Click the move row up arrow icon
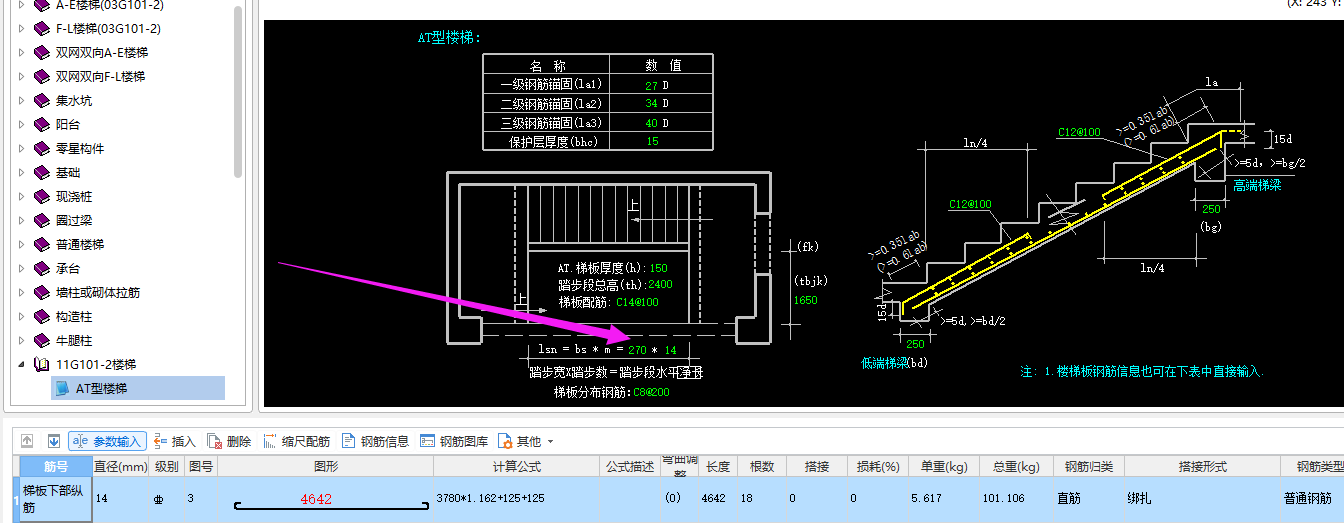This screenshot has width=1344, height=523. pos(27,441)
